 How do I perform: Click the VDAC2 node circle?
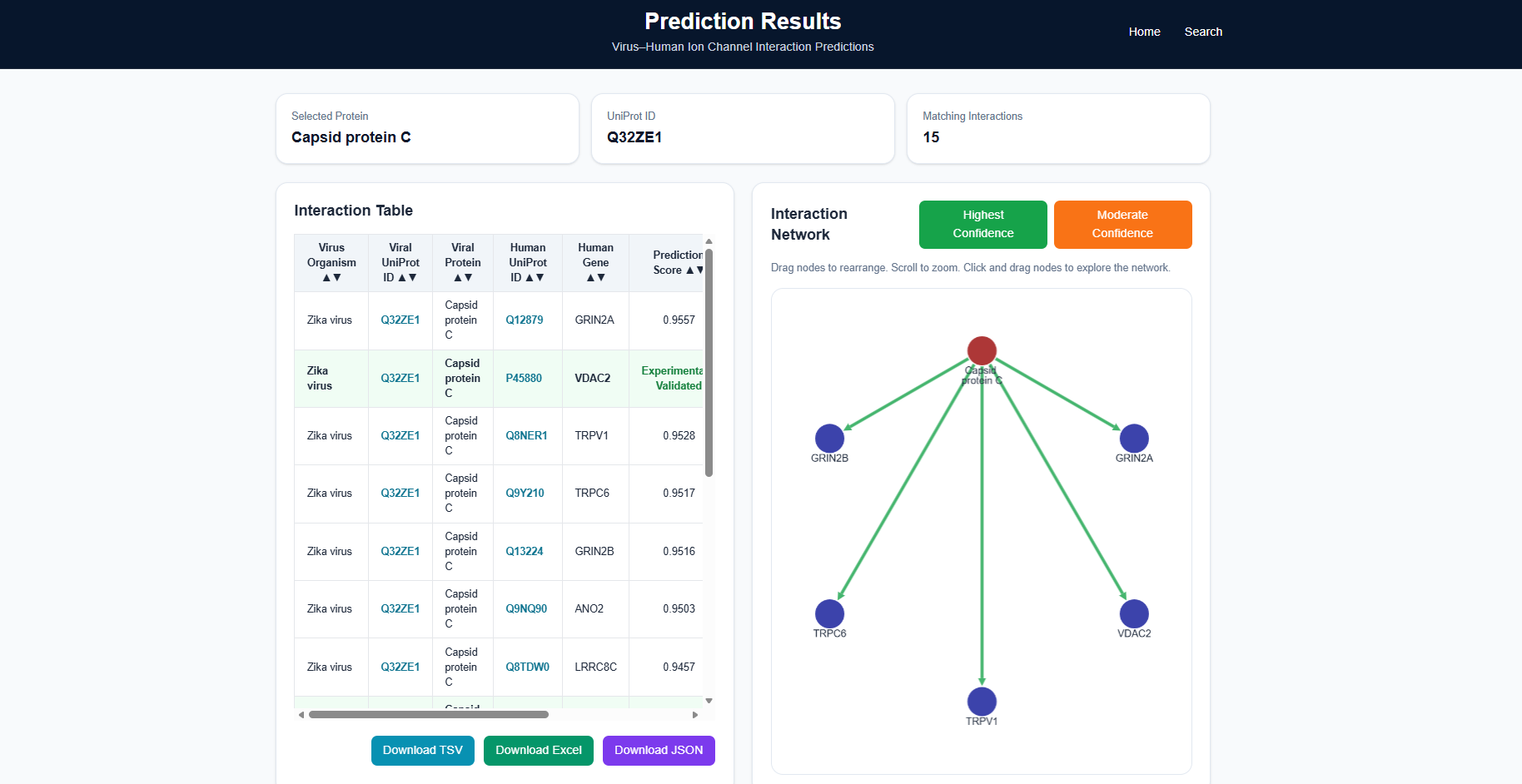pos(1134,614)
